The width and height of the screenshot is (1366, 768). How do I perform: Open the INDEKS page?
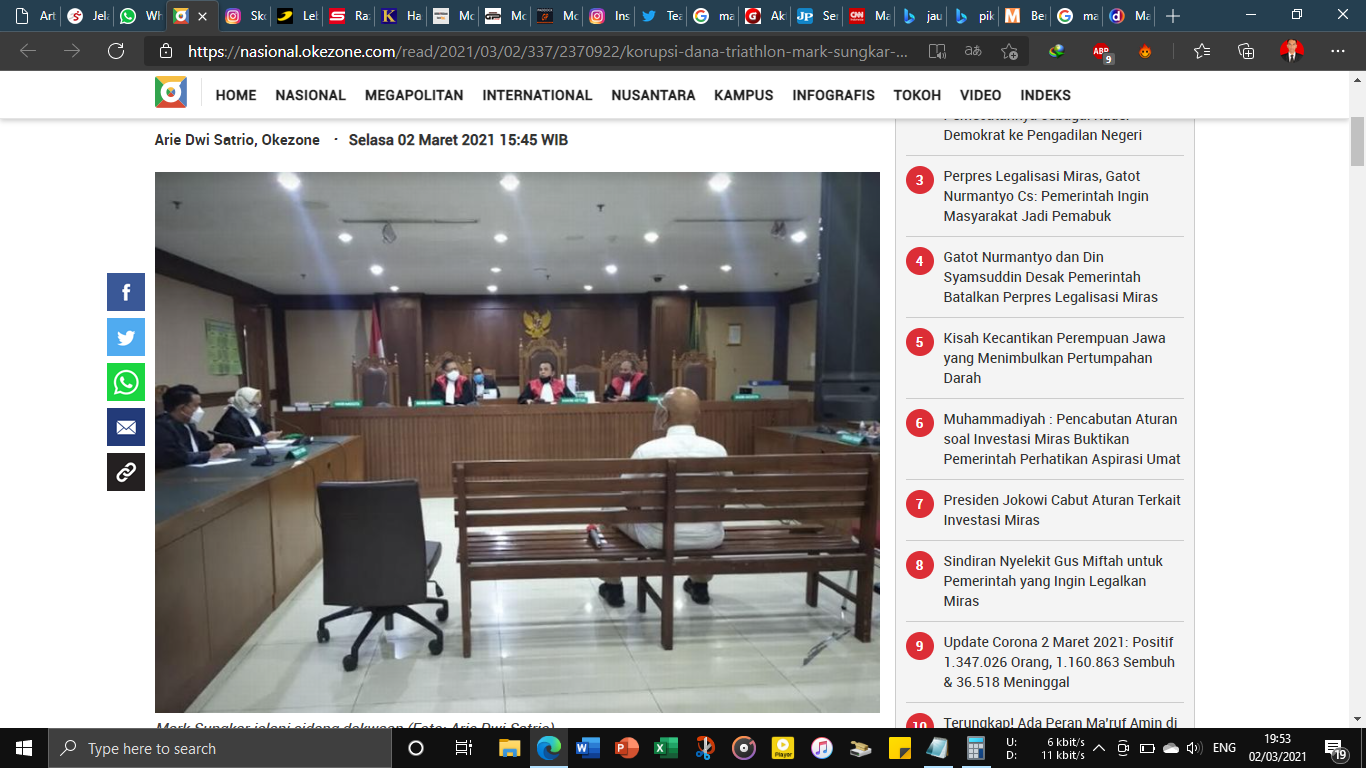point(1045,95)
